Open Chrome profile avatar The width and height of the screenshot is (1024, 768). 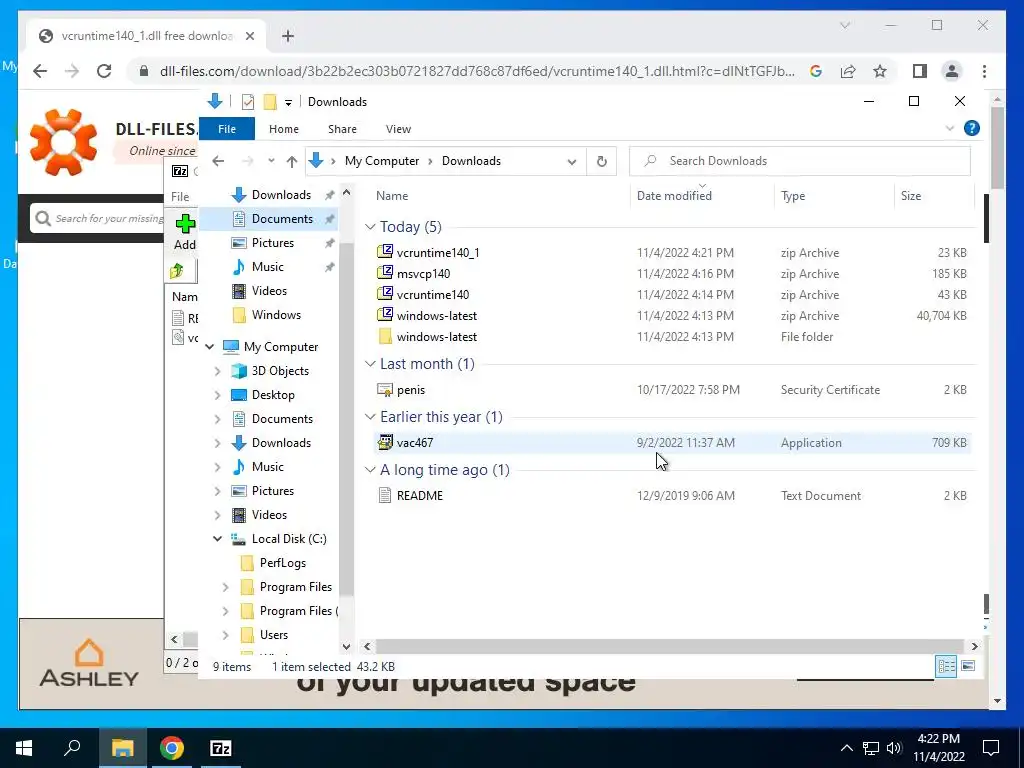952,71
